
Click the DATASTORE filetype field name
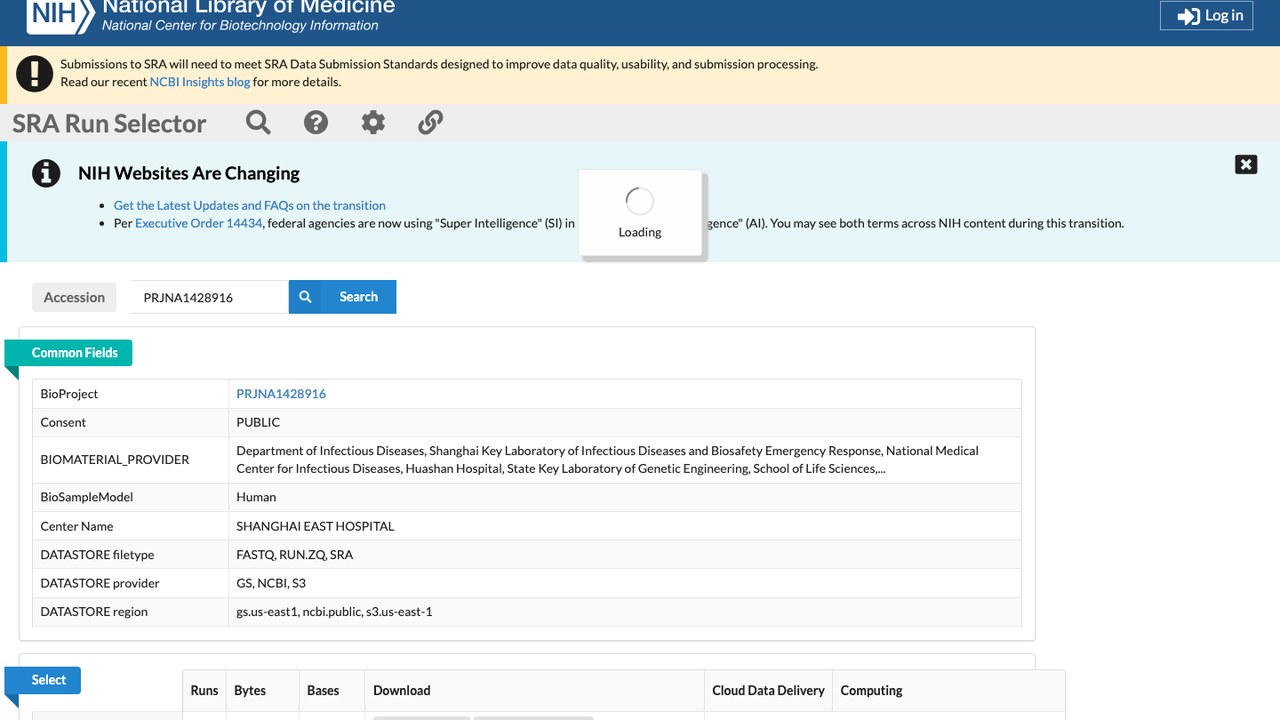97,555
